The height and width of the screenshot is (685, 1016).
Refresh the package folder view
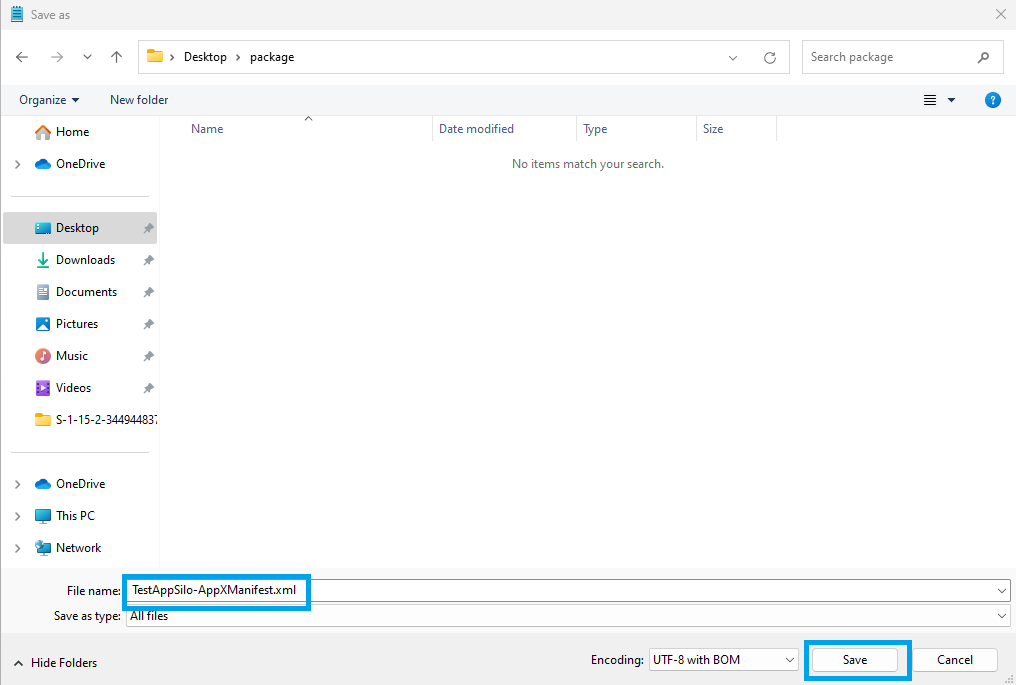pos(770,58)
